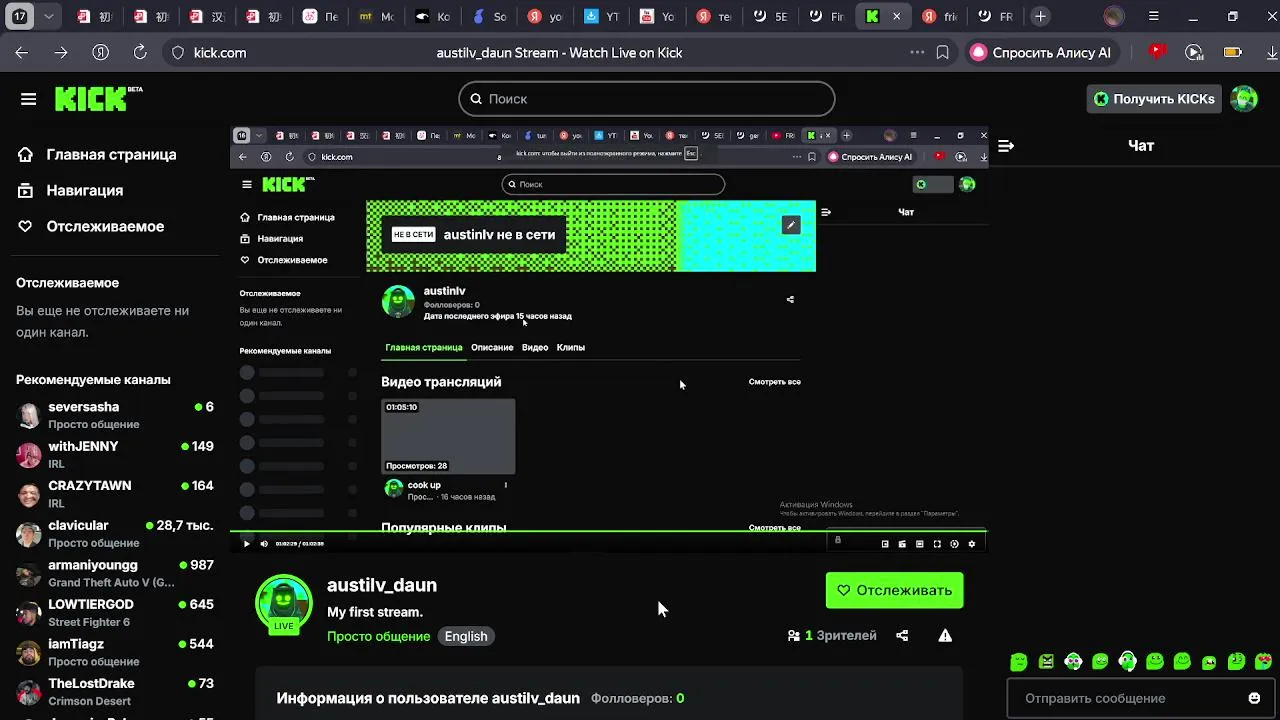Click the English language tag
The width and height of the screenshot is (1280, 720).
coord(466,636)
